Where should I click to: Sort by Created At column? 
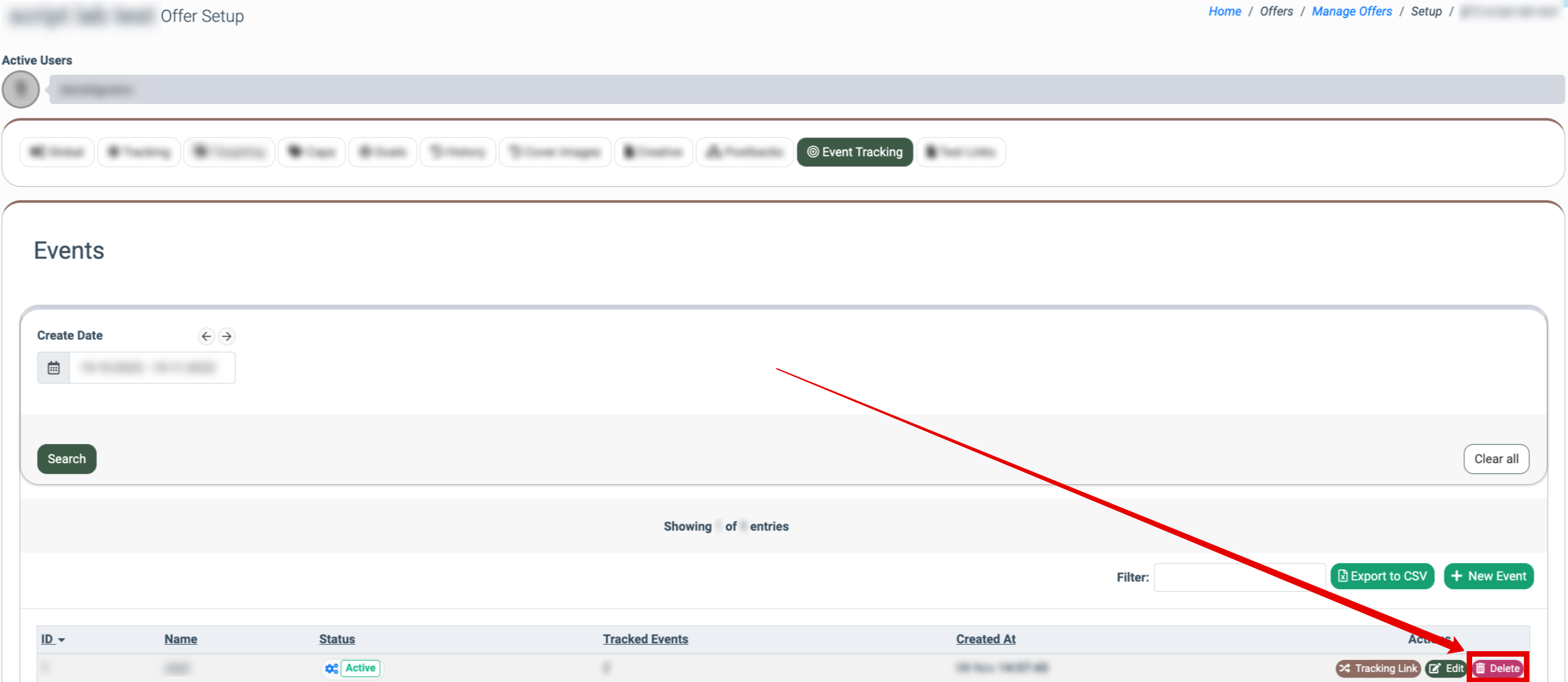coord(985,639)
